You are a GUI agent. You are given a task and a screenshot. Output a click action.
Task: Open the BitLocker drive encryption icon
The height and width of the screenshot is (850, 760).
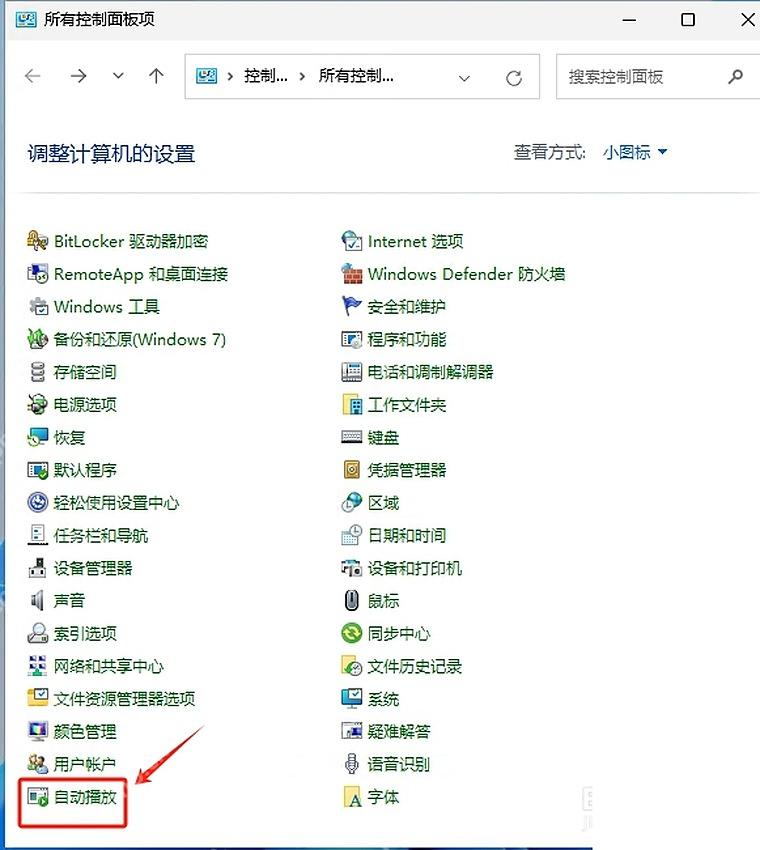[x=37, y=241]
